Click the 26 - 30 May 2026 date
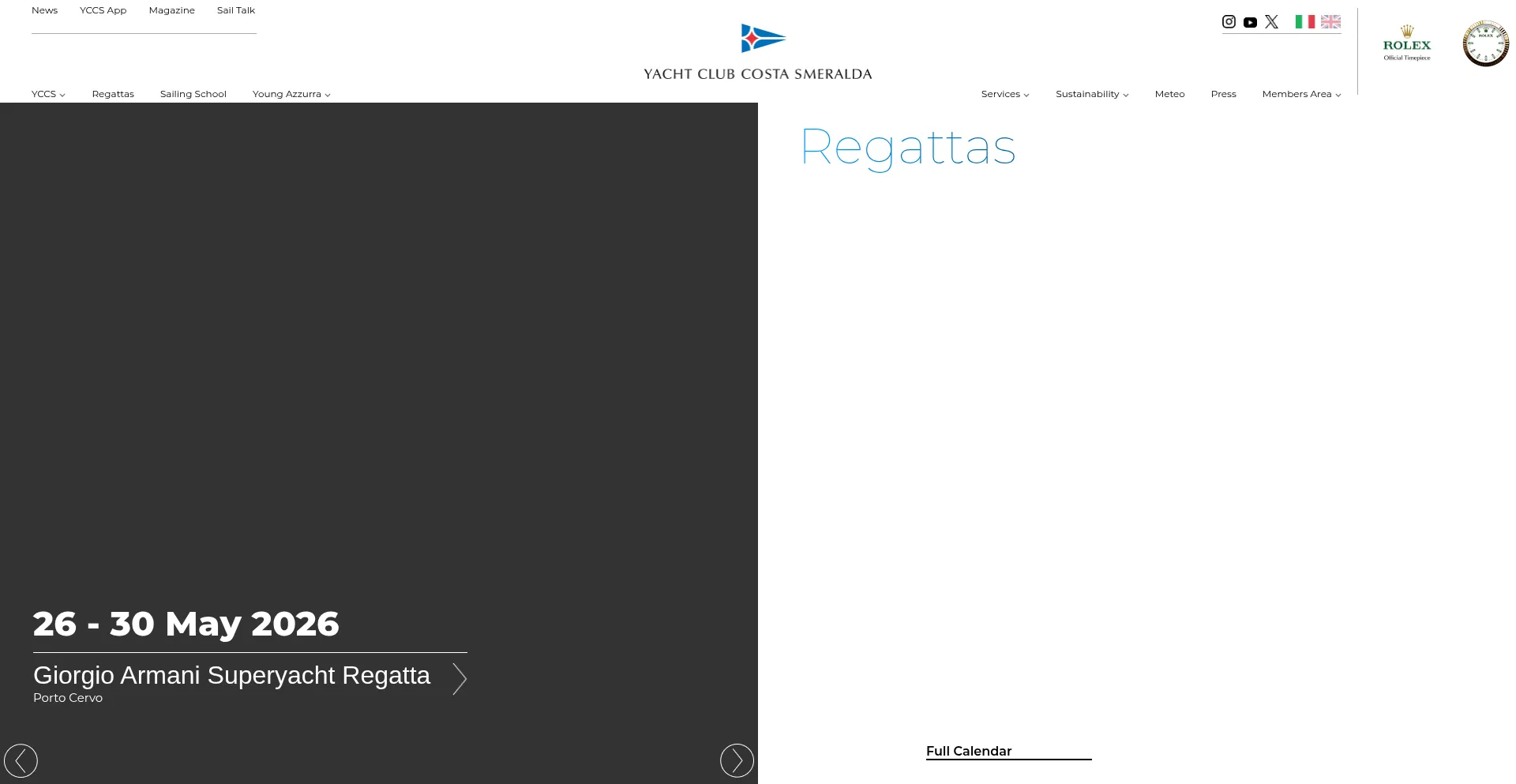Screen dimensions: 1516x784 186,624
